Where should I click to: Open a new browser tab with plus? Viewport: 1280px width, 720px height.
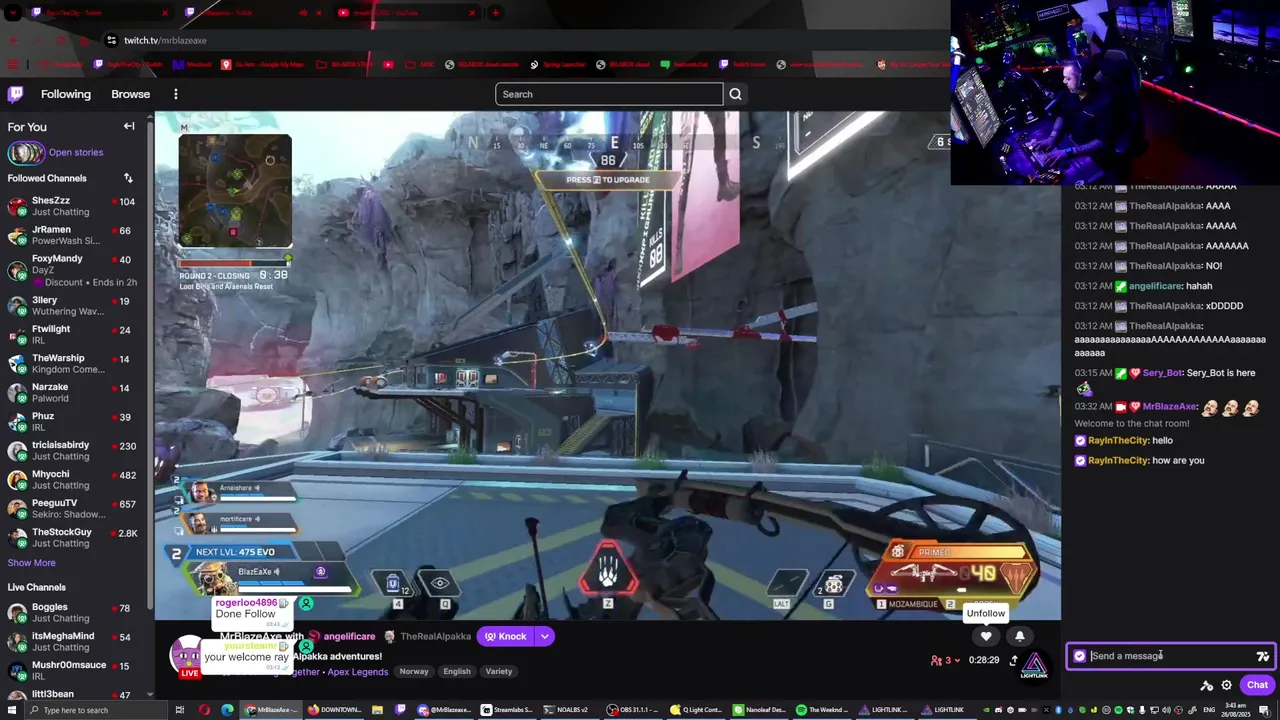pos(495,13)
